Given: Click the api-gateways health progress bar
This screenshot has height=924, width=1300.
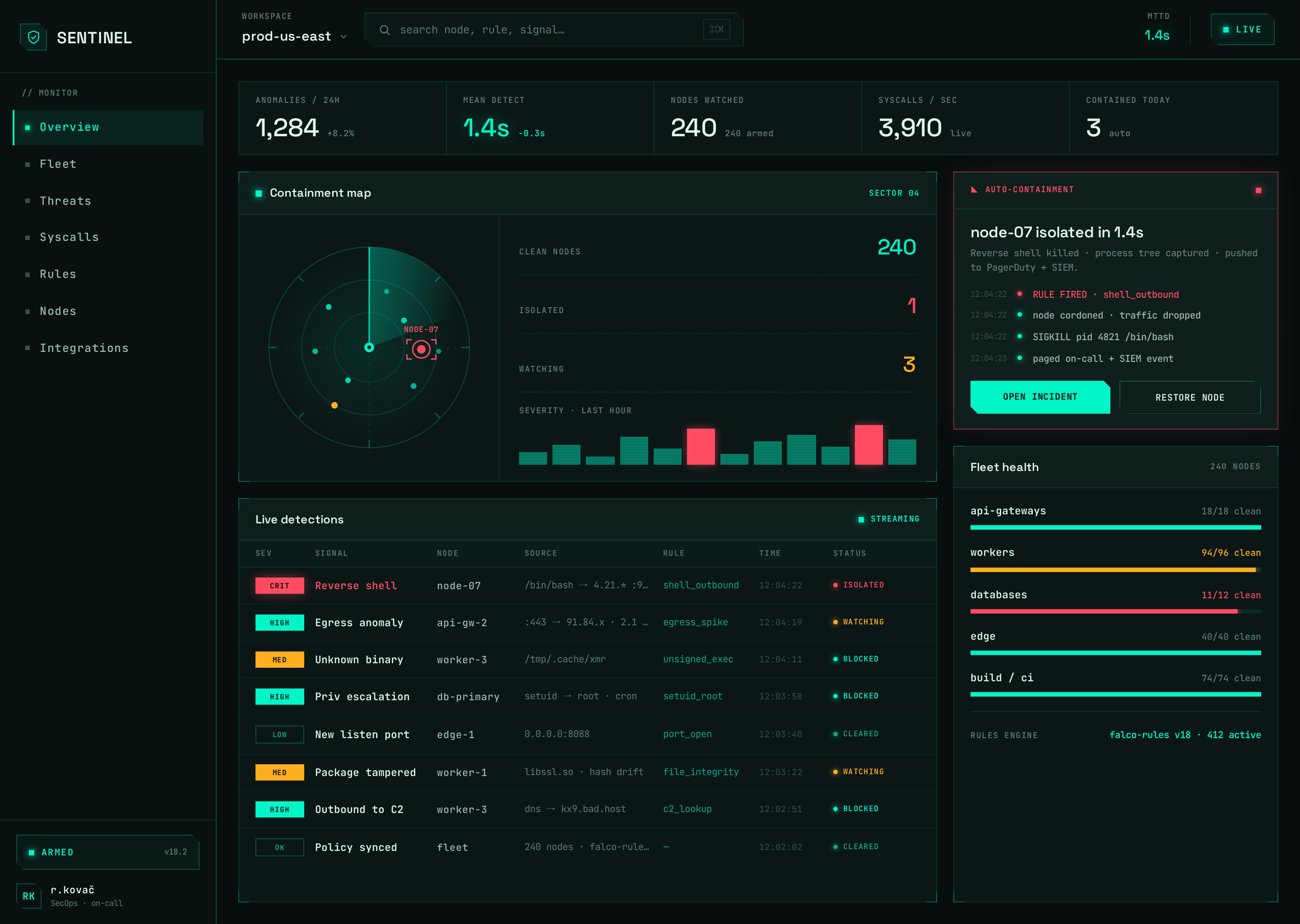Looking at the screenshot, I should [x=1115, y=527].
